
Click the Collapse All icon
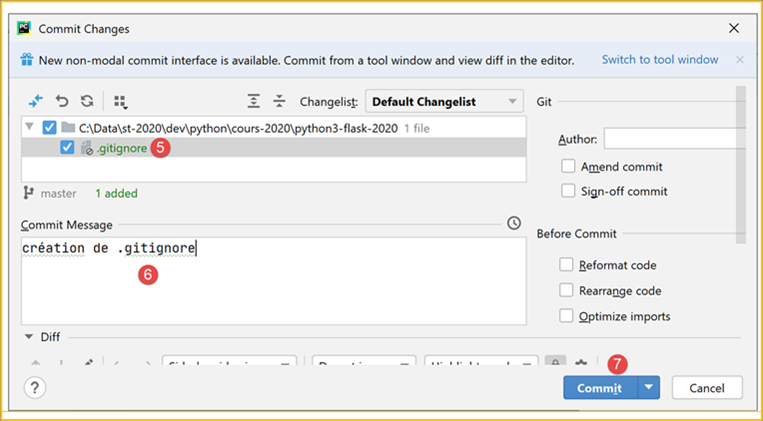pos(280,101)
